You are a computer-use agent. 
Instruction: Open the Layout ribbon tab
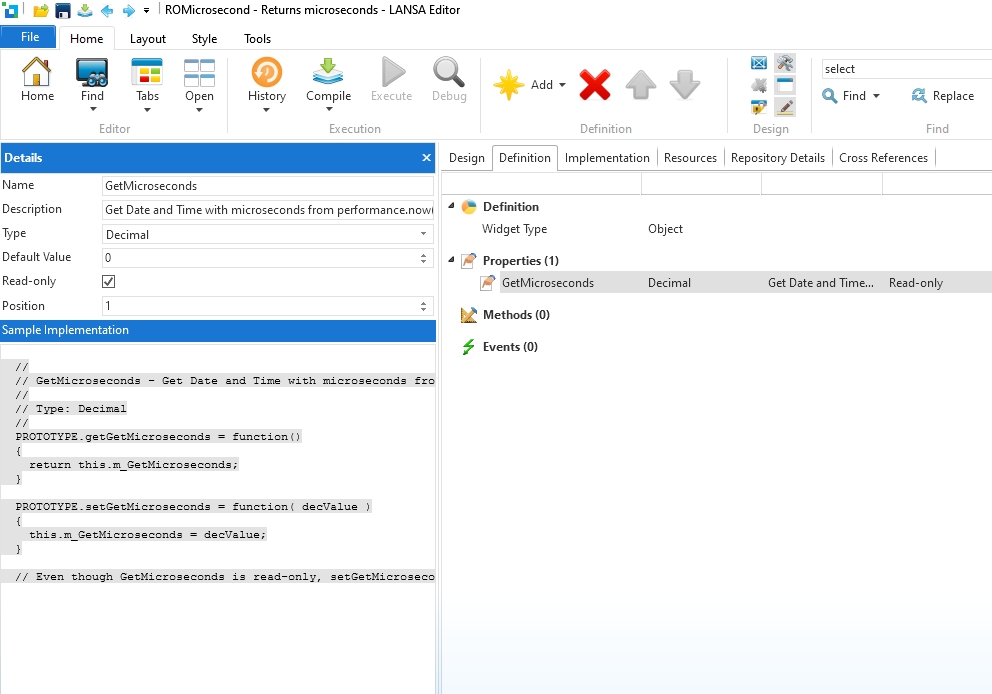pos(148,39)
